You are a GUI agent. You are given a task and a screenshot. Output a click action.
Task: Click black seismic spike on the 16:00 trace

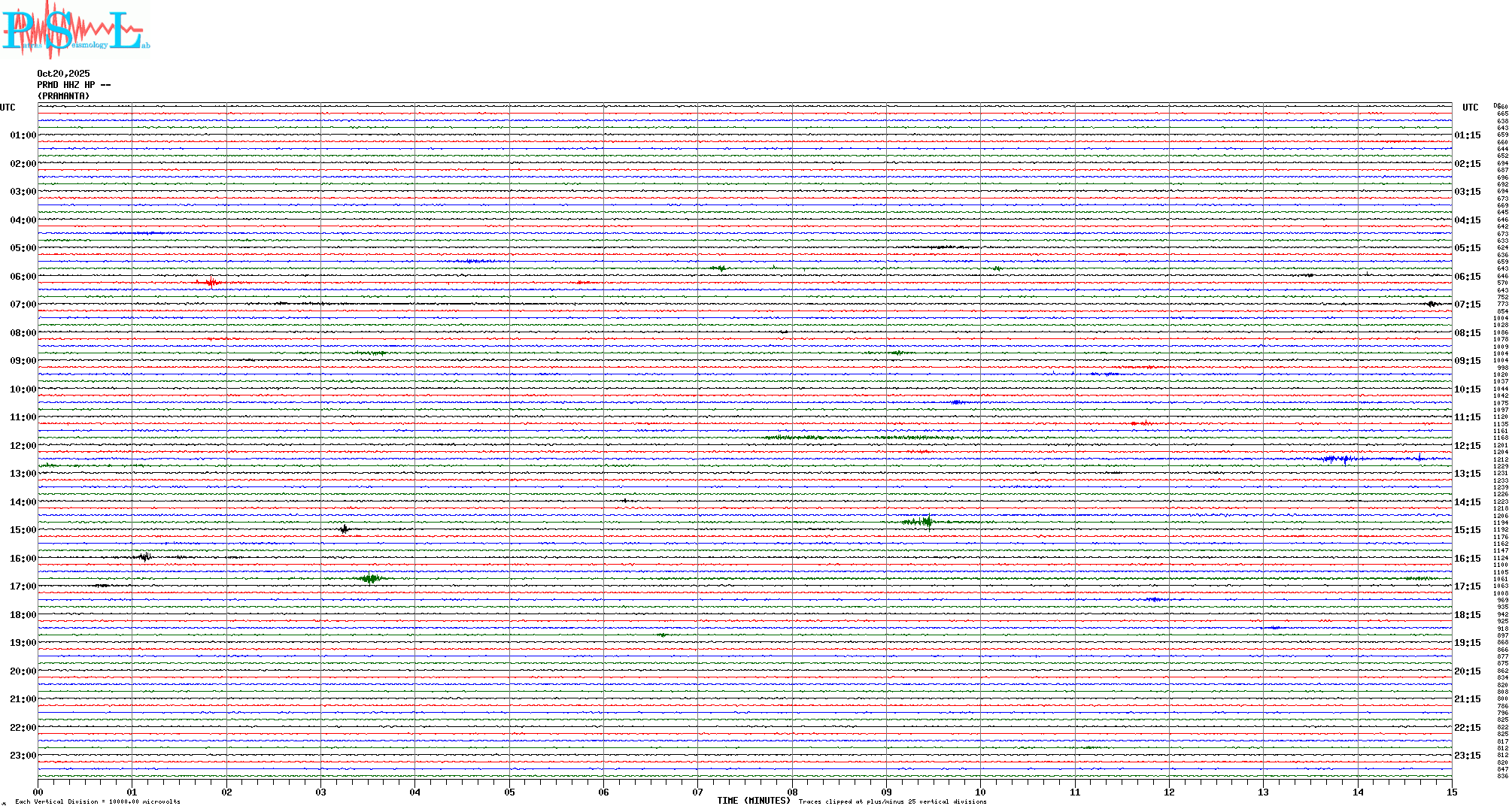[145, 557]
